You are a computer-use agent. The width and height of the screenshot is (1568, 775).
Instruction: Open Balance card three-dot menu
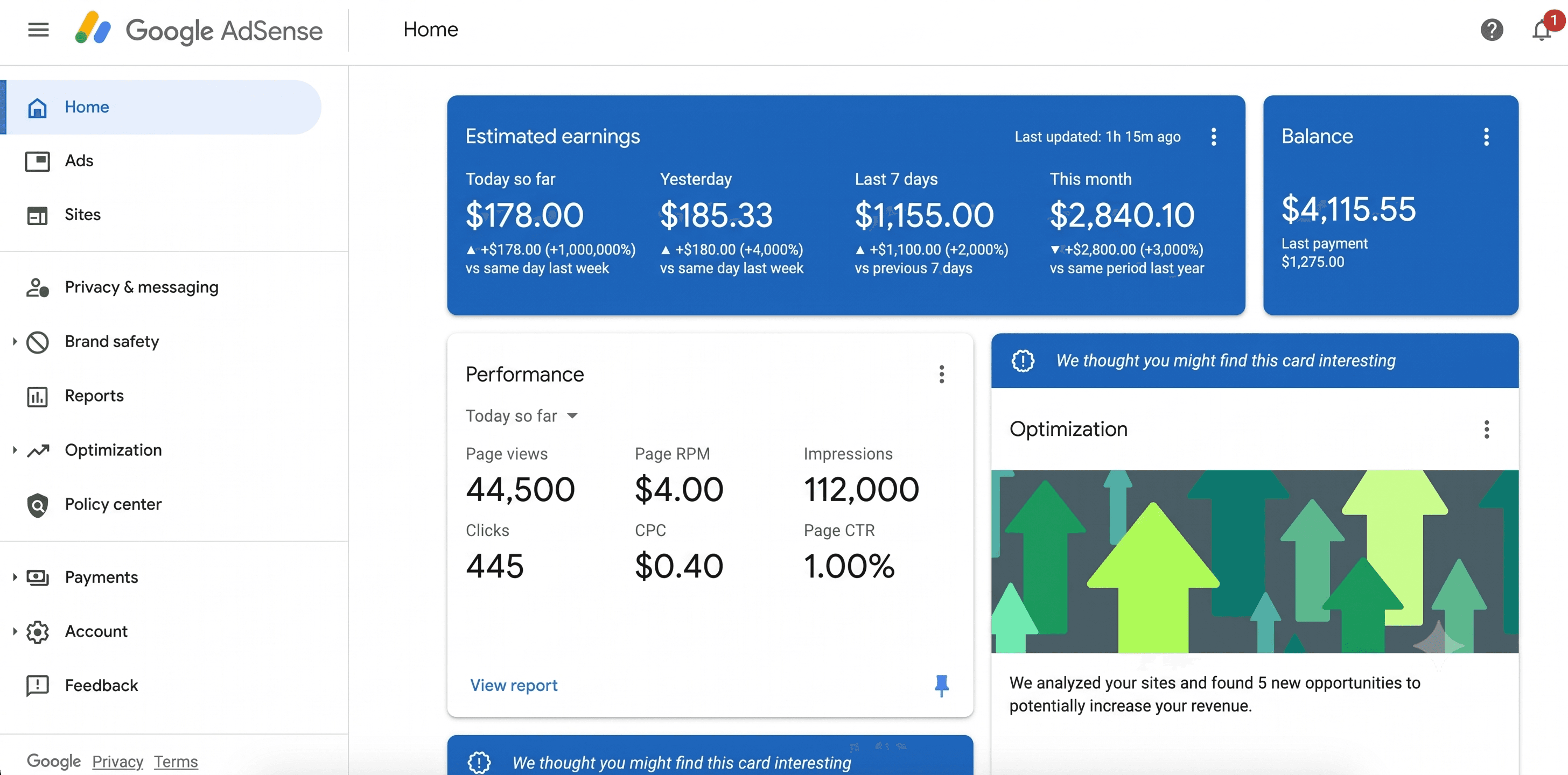[1487, 137]
